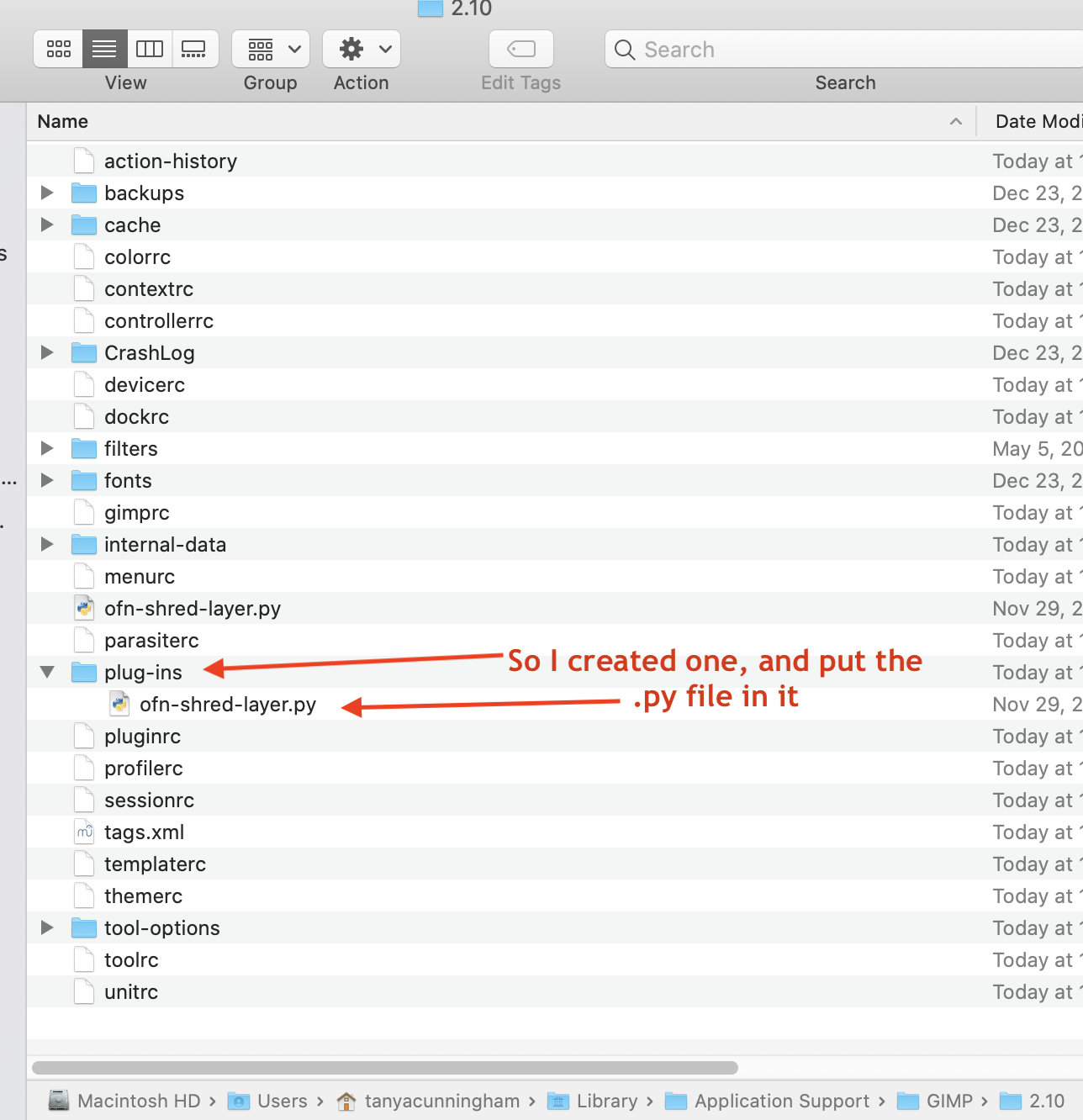
Task: Select the templaterc file
Action: point(155,864)
